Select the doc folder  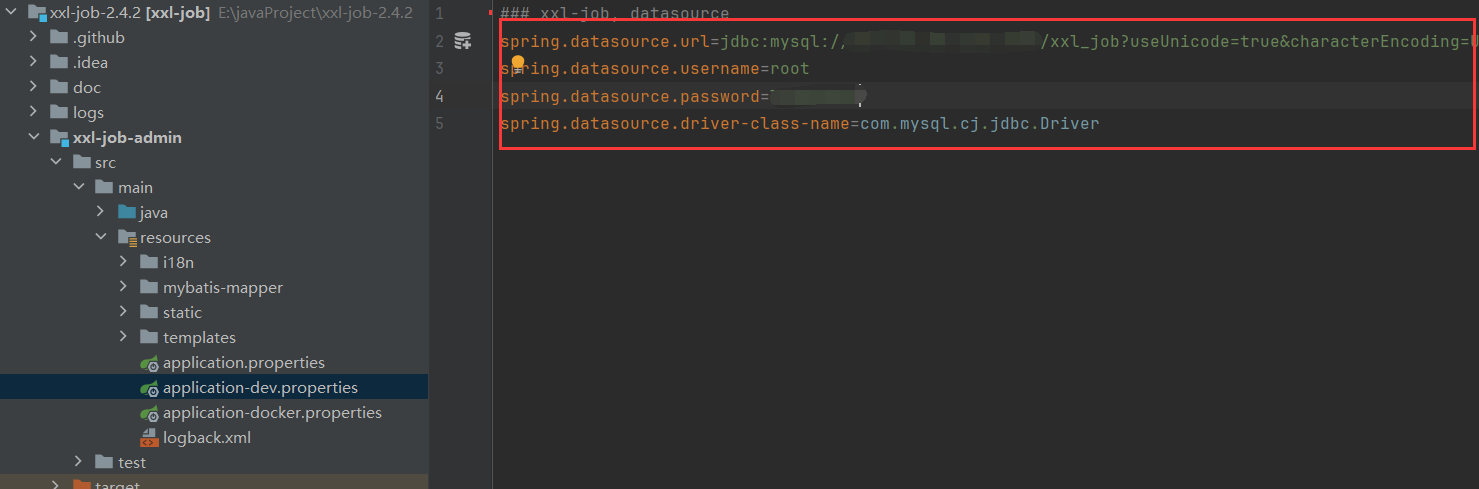[87, 87]
